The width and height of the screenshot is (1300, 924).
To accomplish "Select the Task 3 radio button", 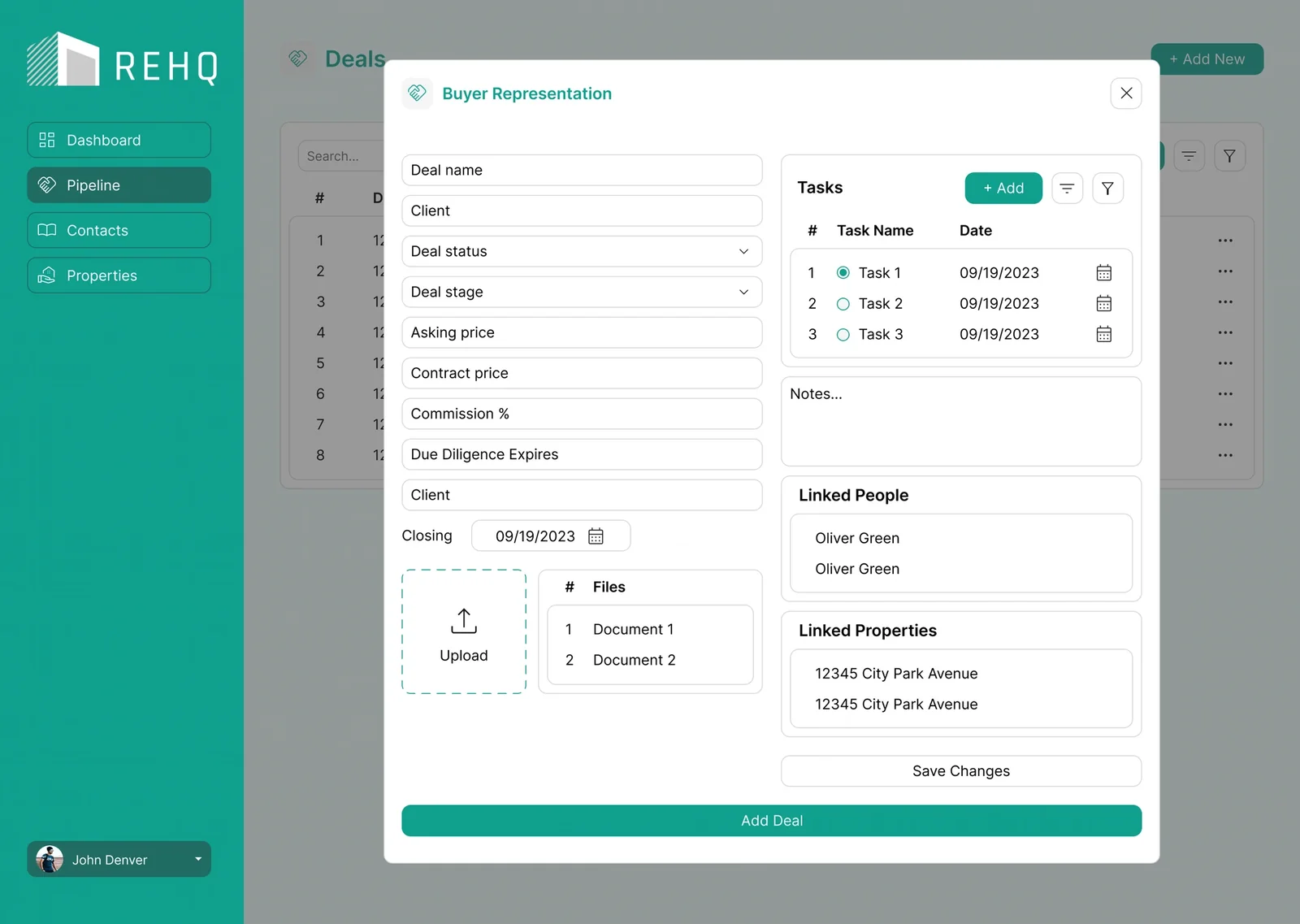I will coord(843,334).
